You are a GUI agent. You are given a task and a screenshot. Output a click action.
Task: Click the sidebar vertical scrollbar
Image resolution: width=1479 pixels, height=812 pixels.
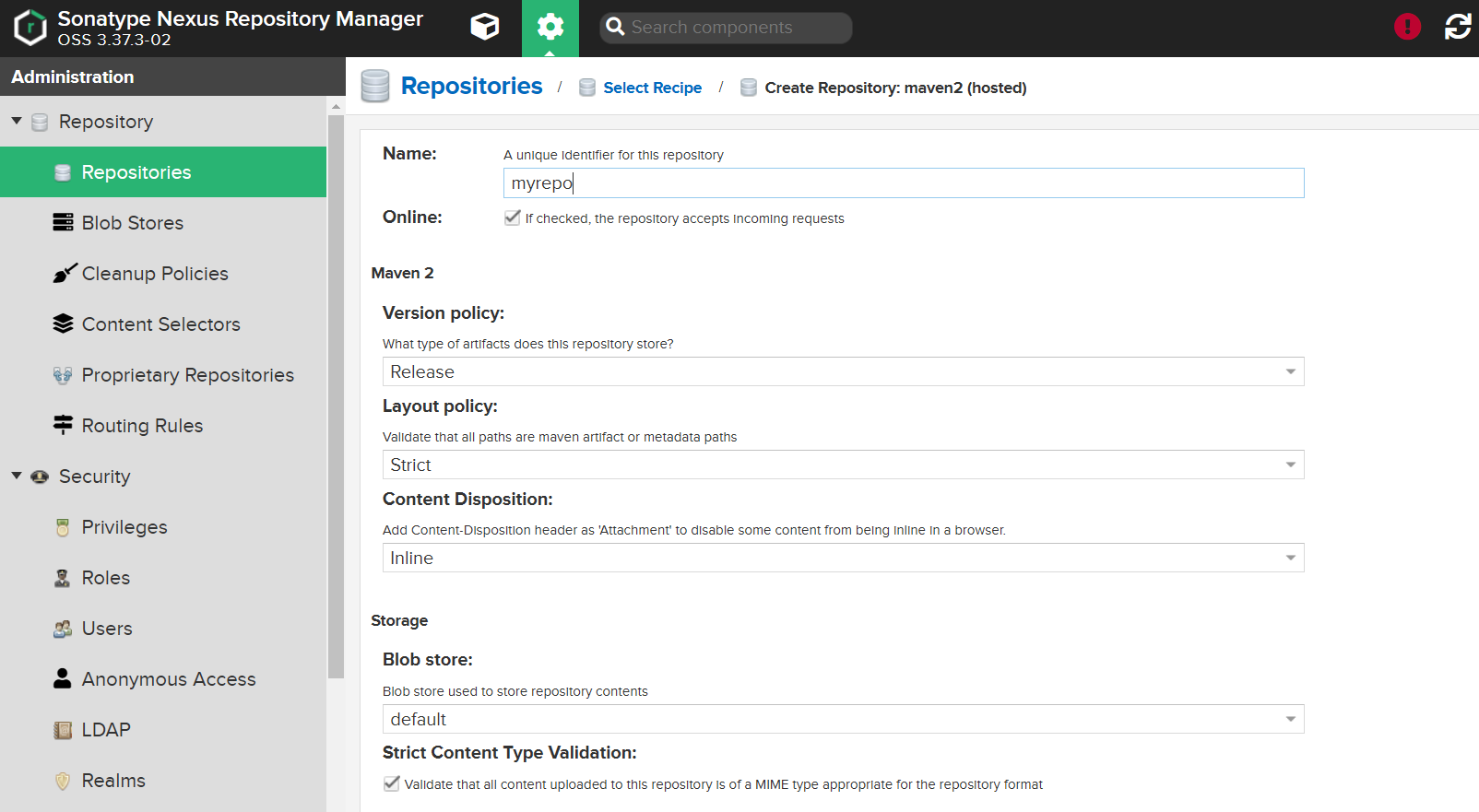336,396
